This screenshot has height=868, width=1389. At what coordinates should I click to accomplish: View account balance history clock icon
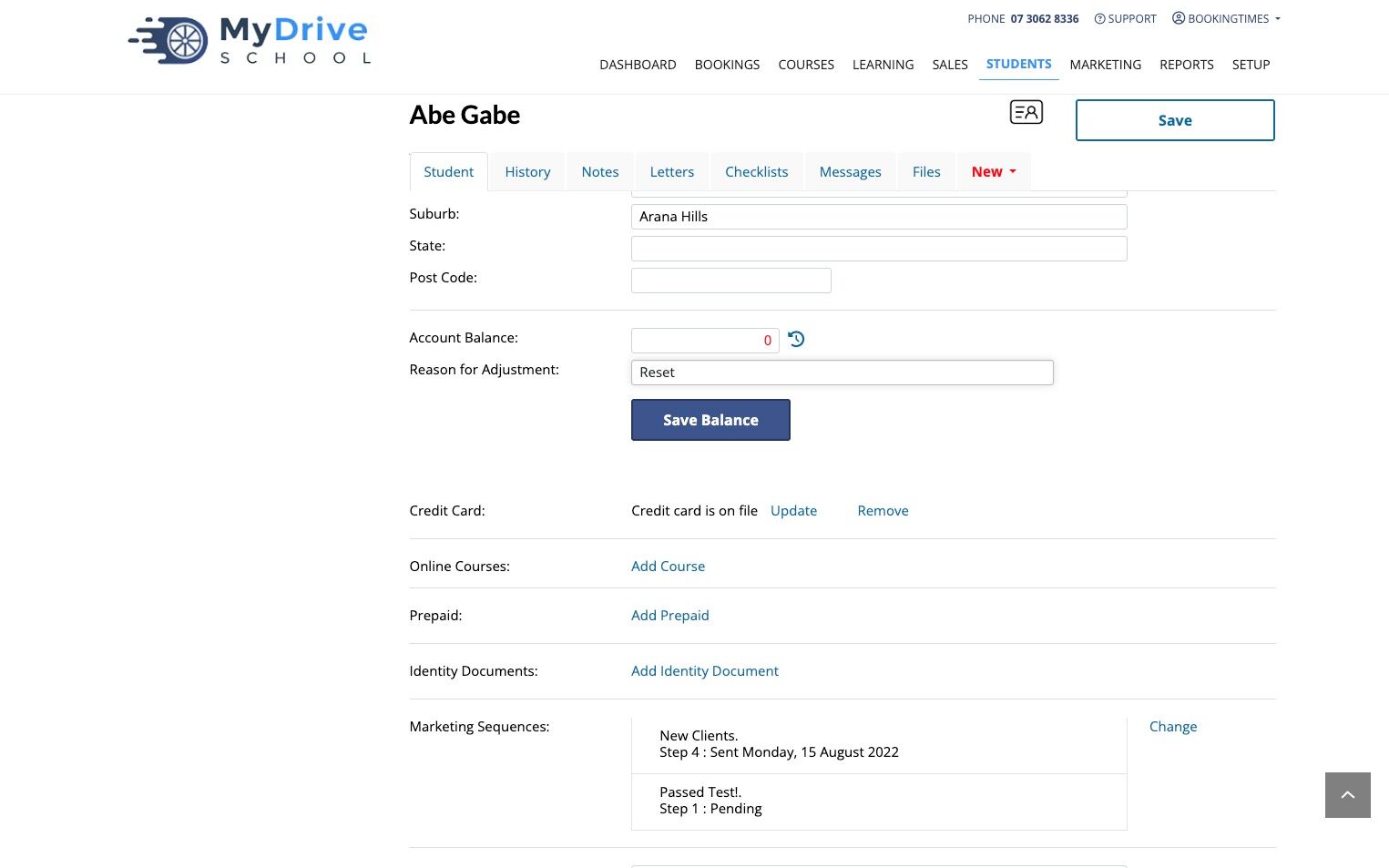[x=796, y=339]
